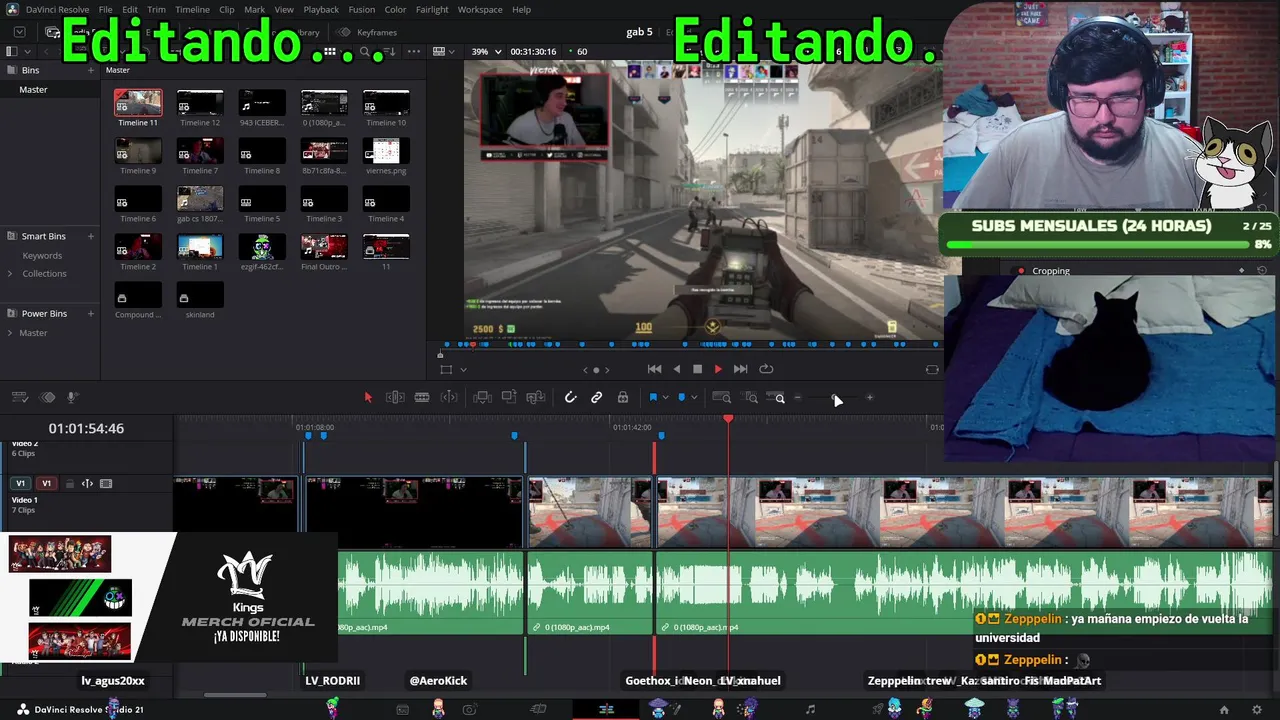Open the Trim menu

pyautogui.click(x=157, y=9)
